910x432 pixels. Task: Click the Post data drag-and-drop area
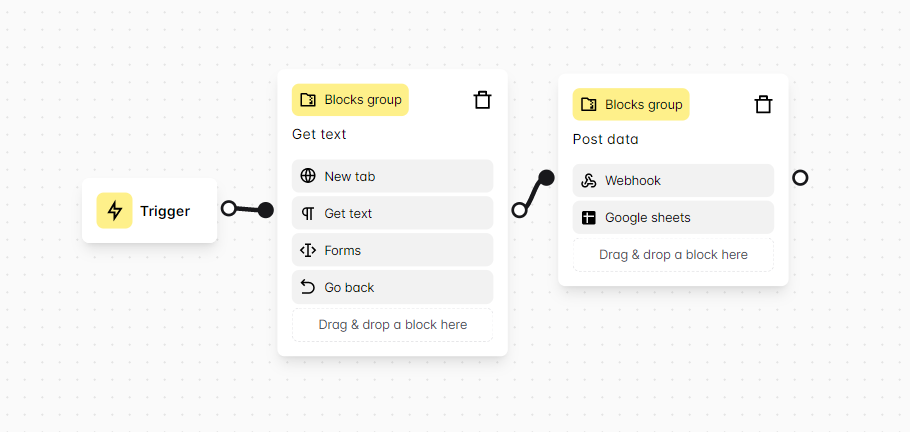(x=673, y=255)
